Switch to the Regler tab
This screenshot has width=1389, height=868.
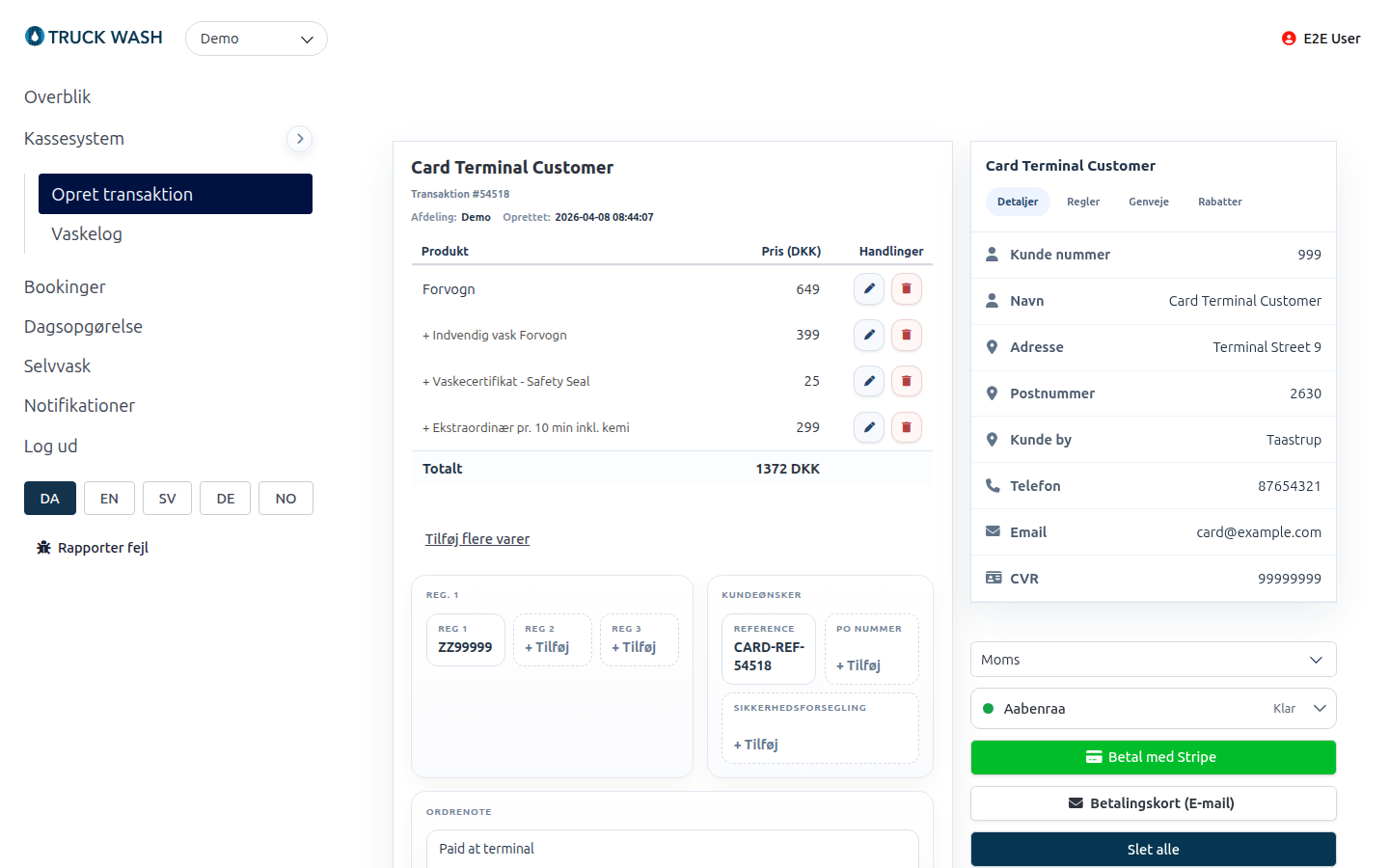pyautogui.click(x=1083, y=202)
